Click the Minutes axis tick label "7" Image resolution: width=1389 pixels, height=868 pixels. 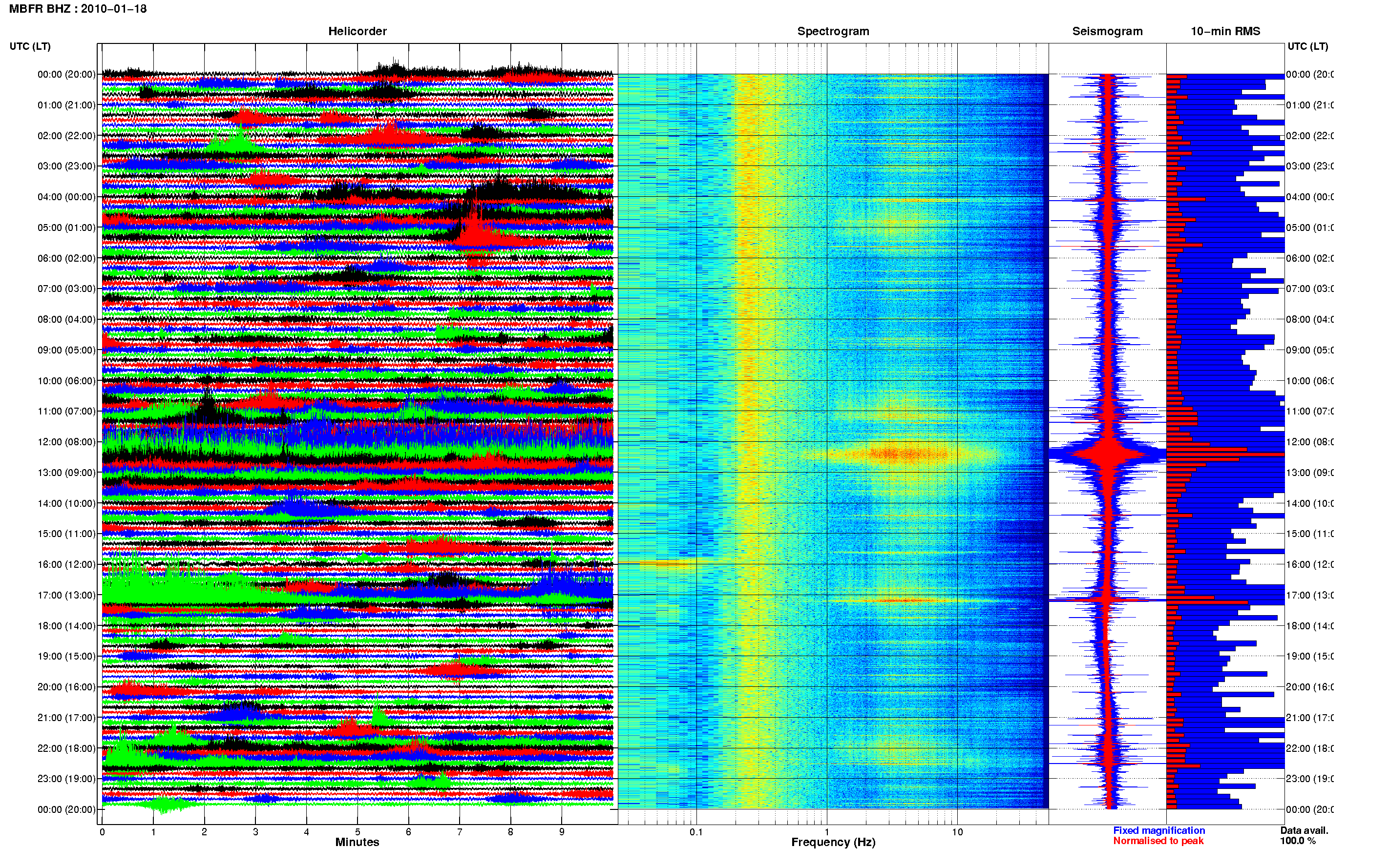[x=460, y=832]
